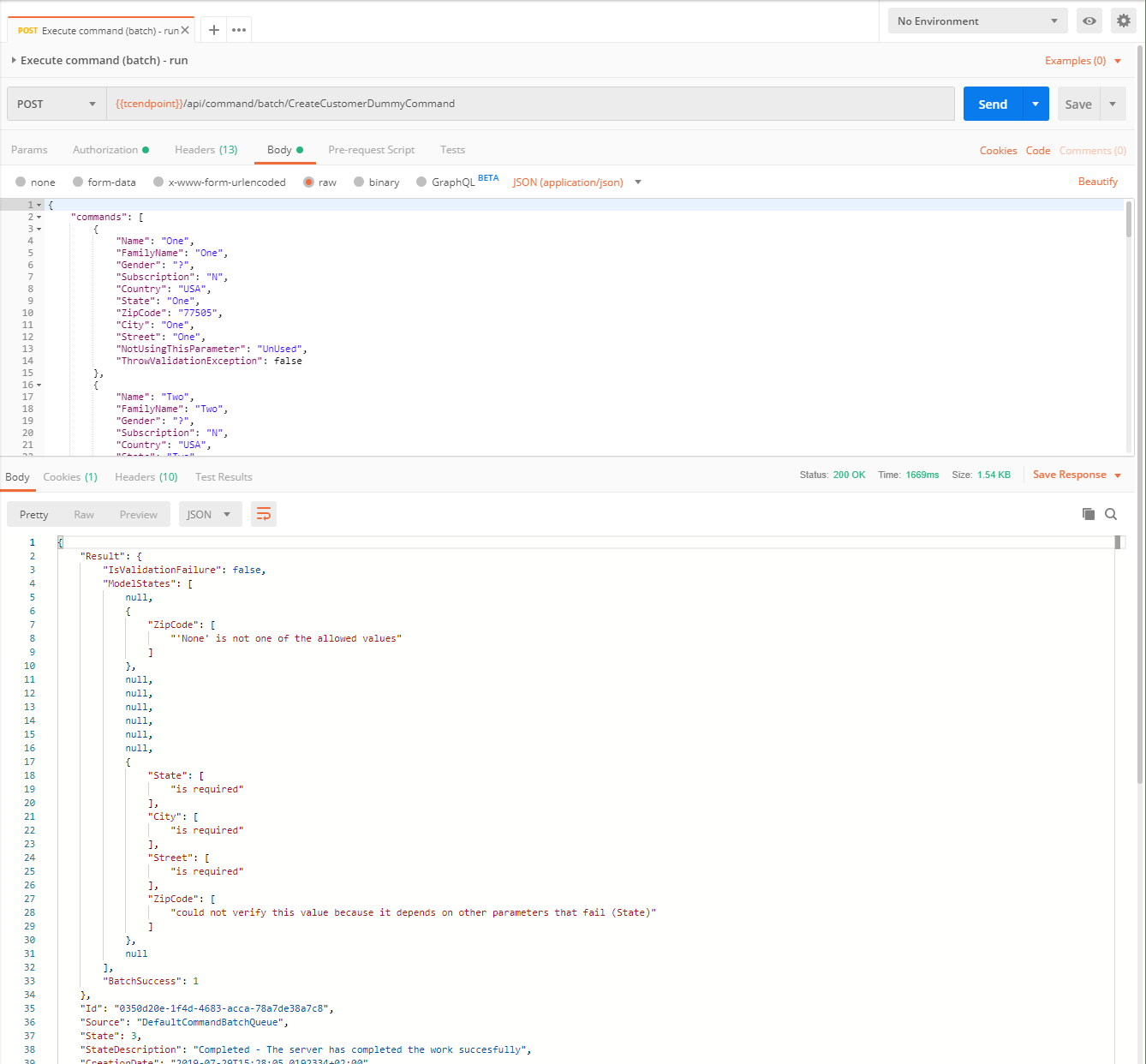Open manage environments gear icon
This screenshot has height=1064, width=1146.
click(1123, 21)
